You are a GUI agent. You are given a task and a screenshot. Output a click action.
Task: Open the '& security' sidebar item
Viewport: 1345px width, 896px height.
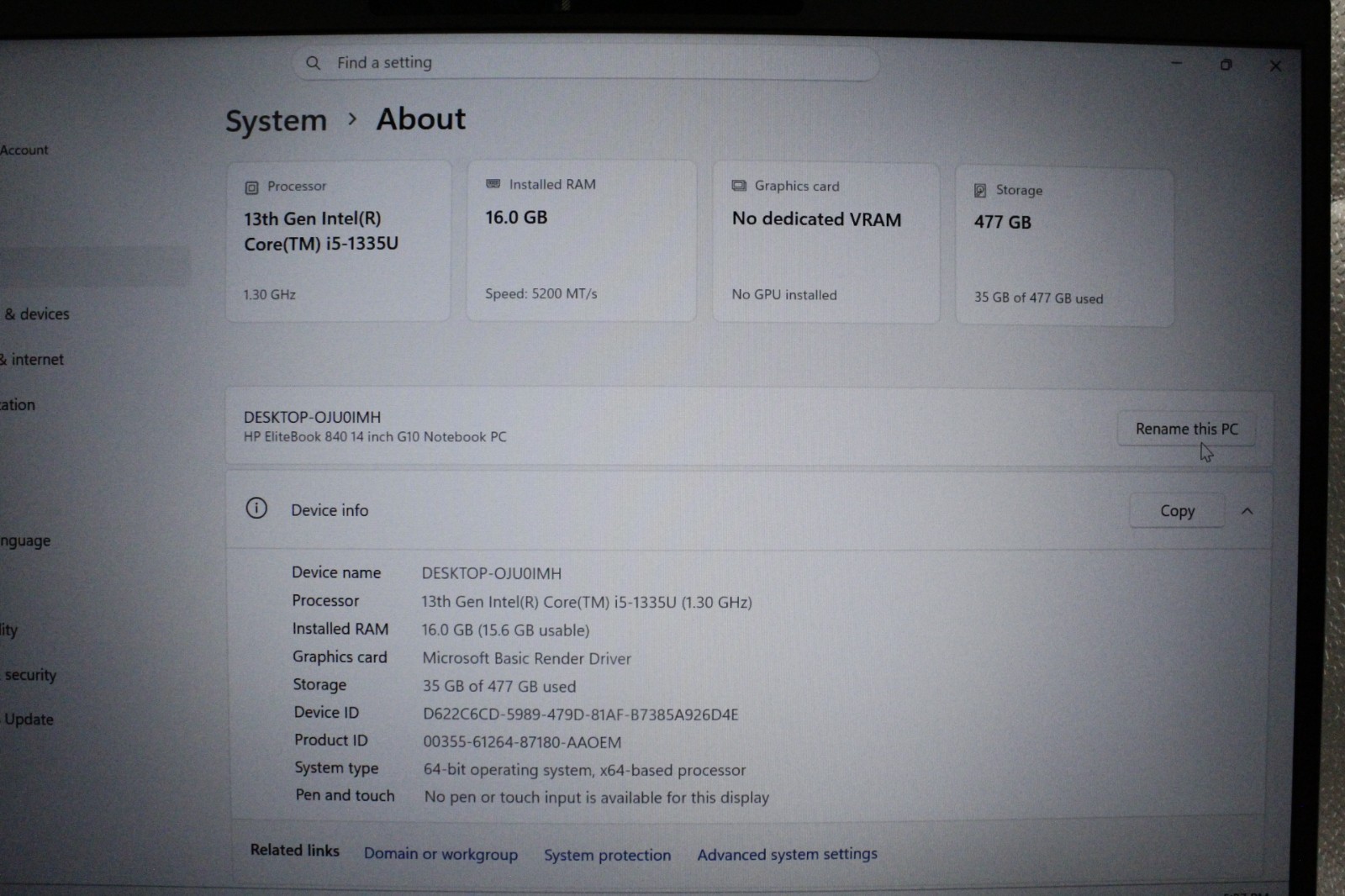(29, 674)
